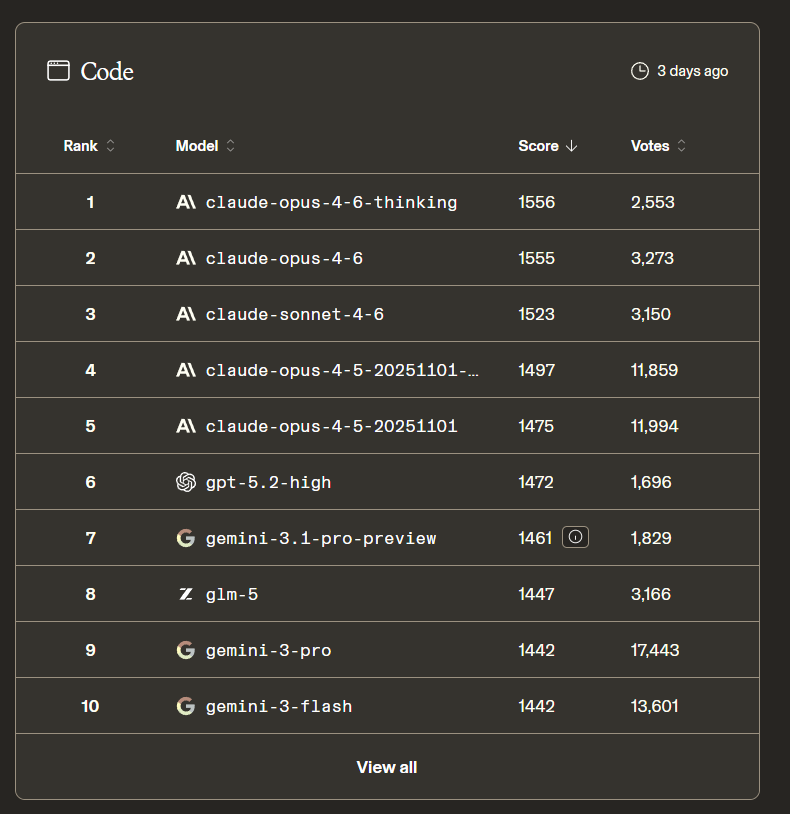Screen dimensions: 790x814
Task: Click Anthropic logo in rank 4 row
Action: click(186, 370)
